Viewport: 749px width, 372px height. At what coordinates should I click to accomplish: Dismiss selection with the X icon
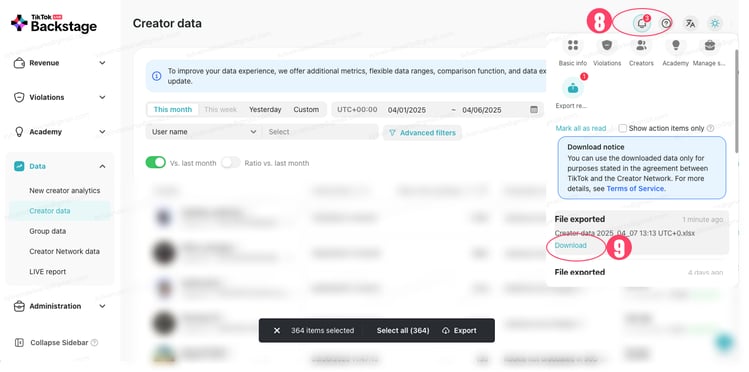click(x=277, y=330)
